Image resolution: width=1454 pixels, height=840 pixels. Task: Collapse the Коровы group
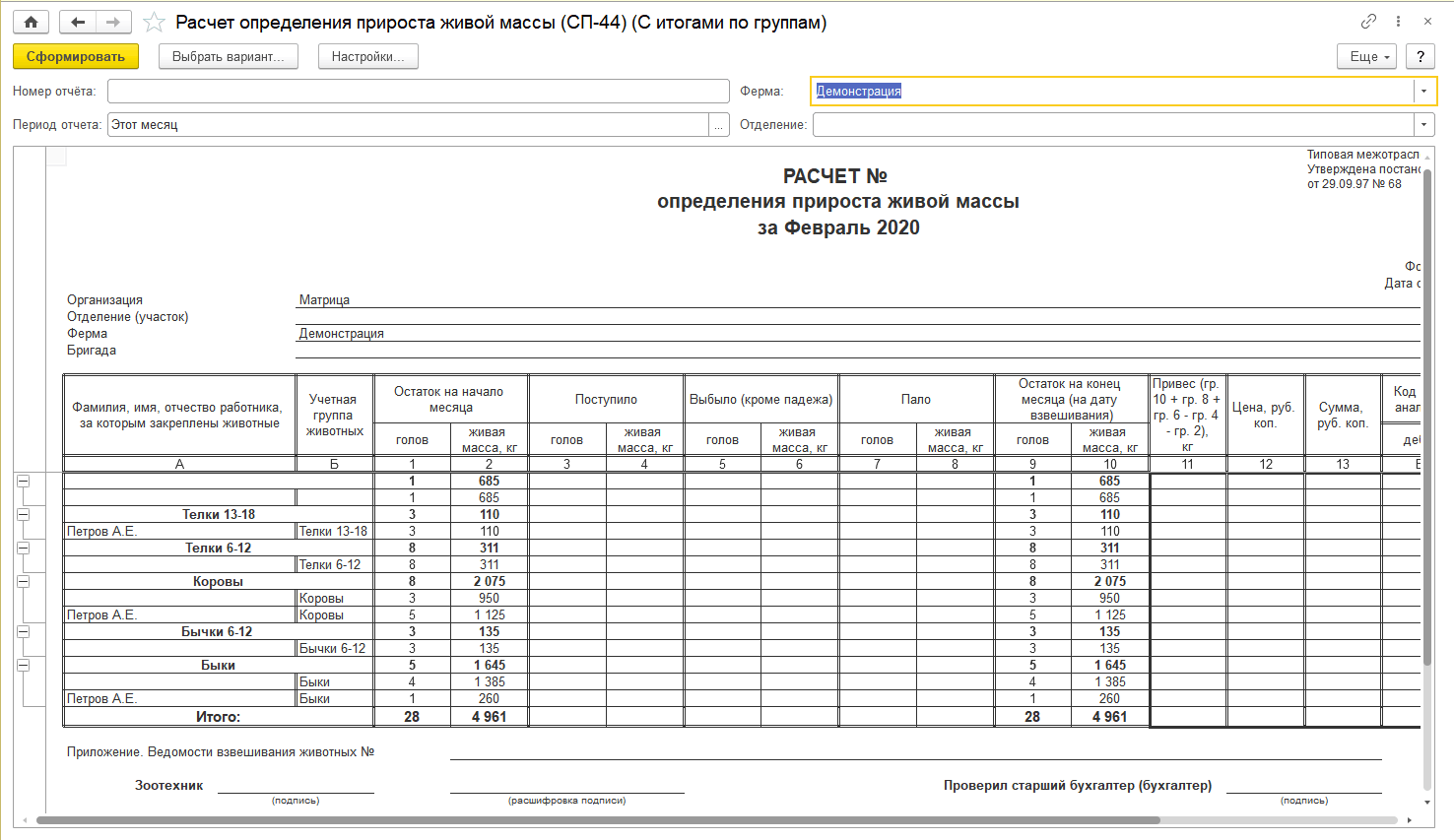(x=23, y=582)
